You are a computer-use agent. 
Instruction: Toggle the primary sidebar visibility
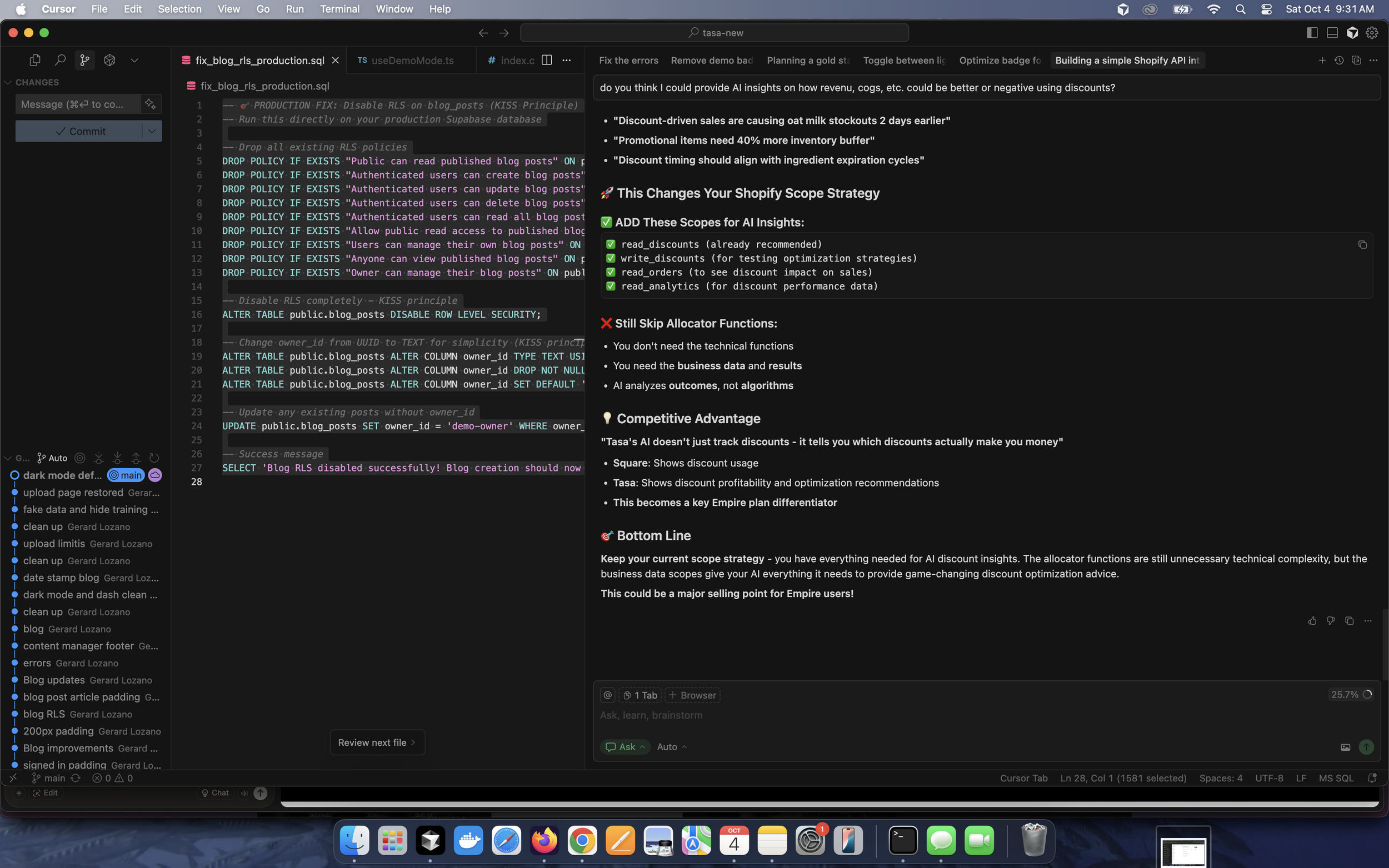[x=1311, y=33]
